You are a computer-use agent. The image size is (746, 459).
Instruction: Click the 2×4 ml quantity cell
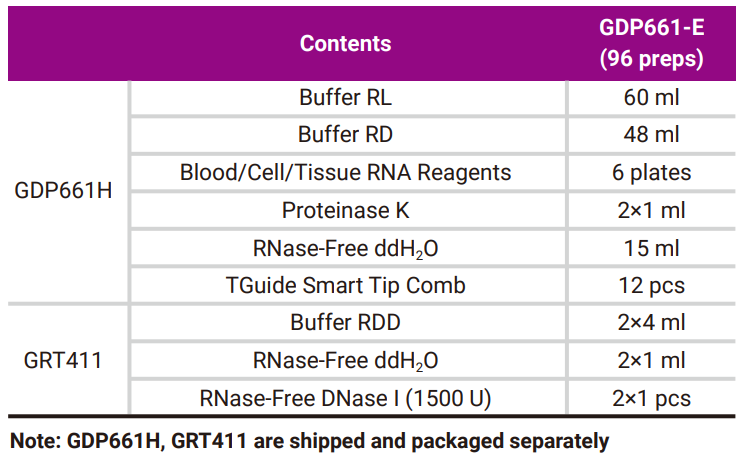point(651,323)
